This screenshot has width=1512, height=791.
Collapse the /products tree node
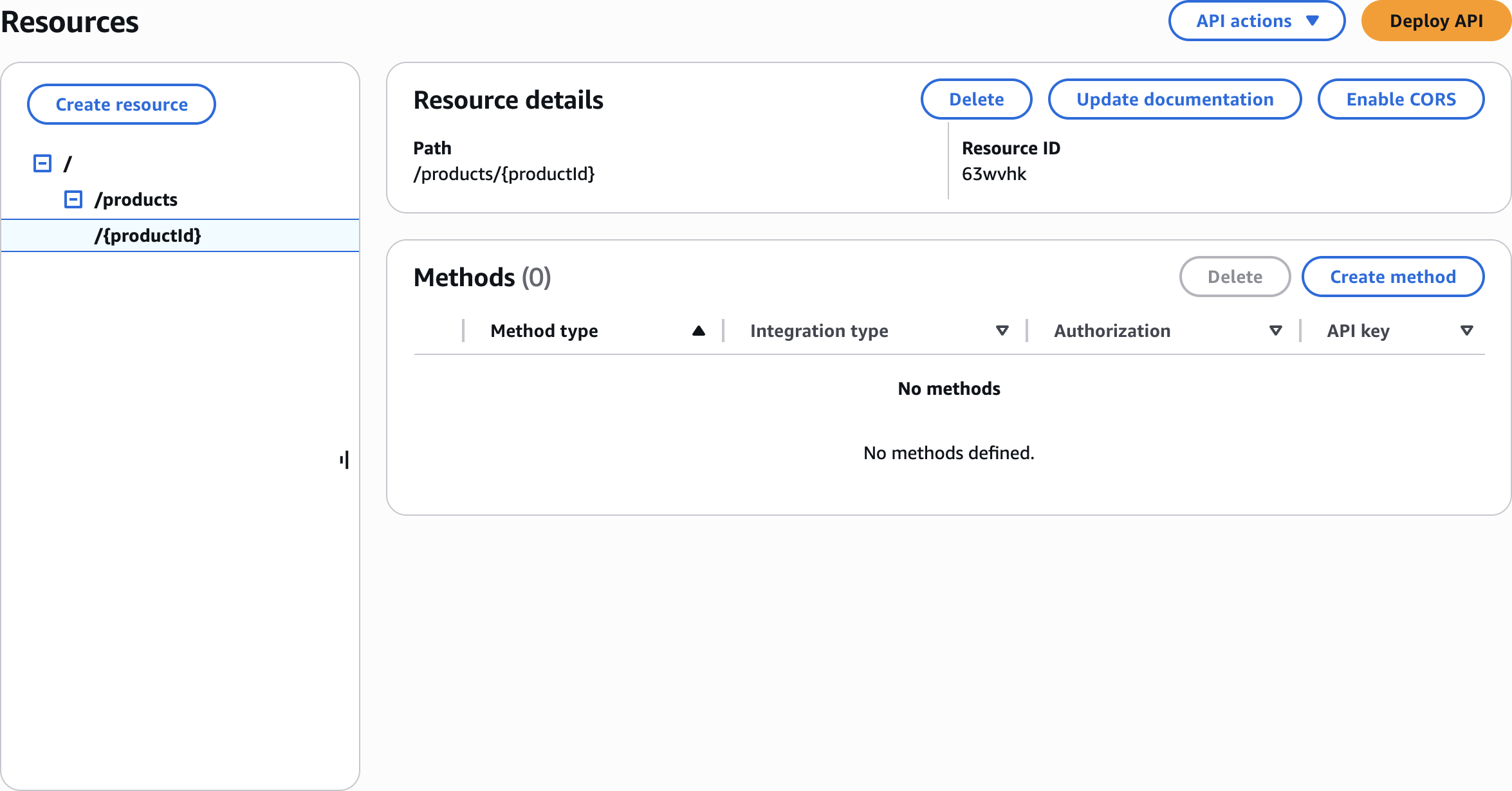[x=73, y=199]
